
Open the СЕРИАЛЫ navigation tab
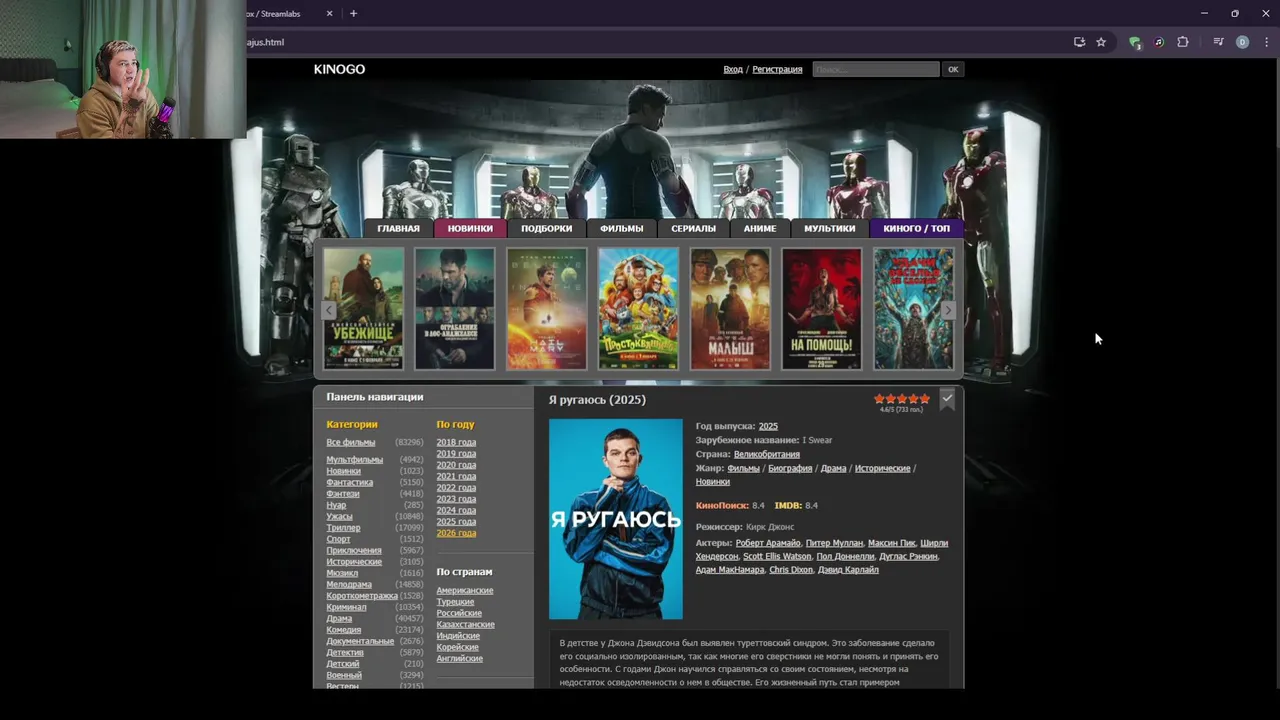click(x=693, y=229)
